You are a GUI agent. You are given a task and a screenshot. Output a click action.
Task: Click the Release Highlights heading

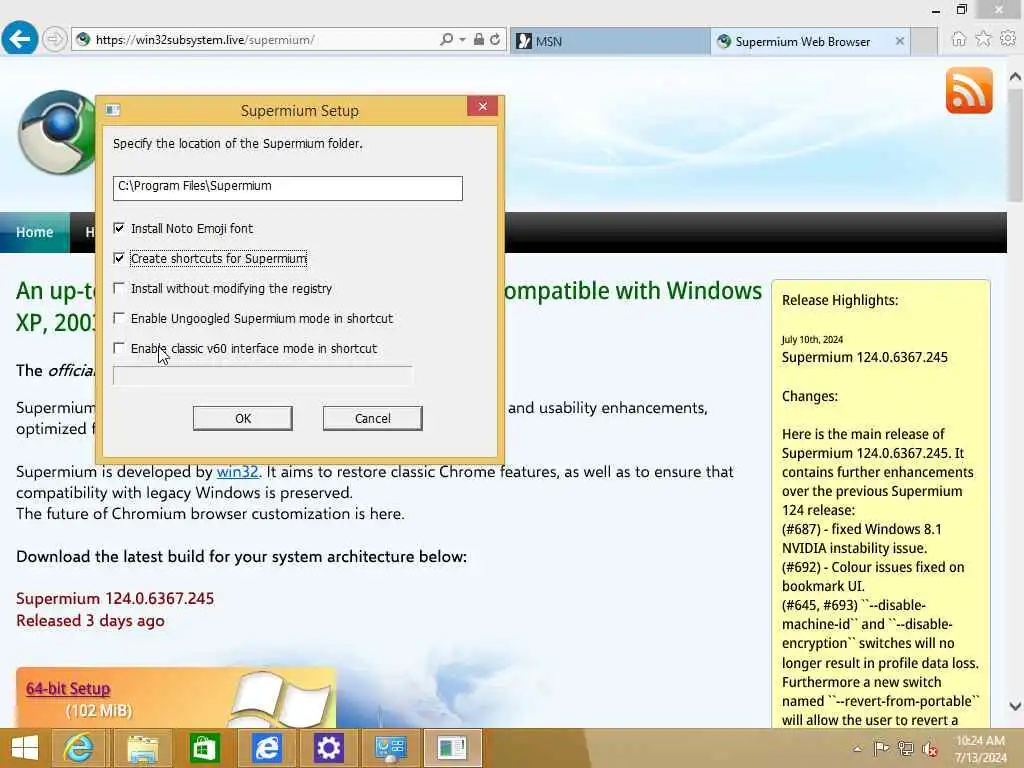click(840, 300)
